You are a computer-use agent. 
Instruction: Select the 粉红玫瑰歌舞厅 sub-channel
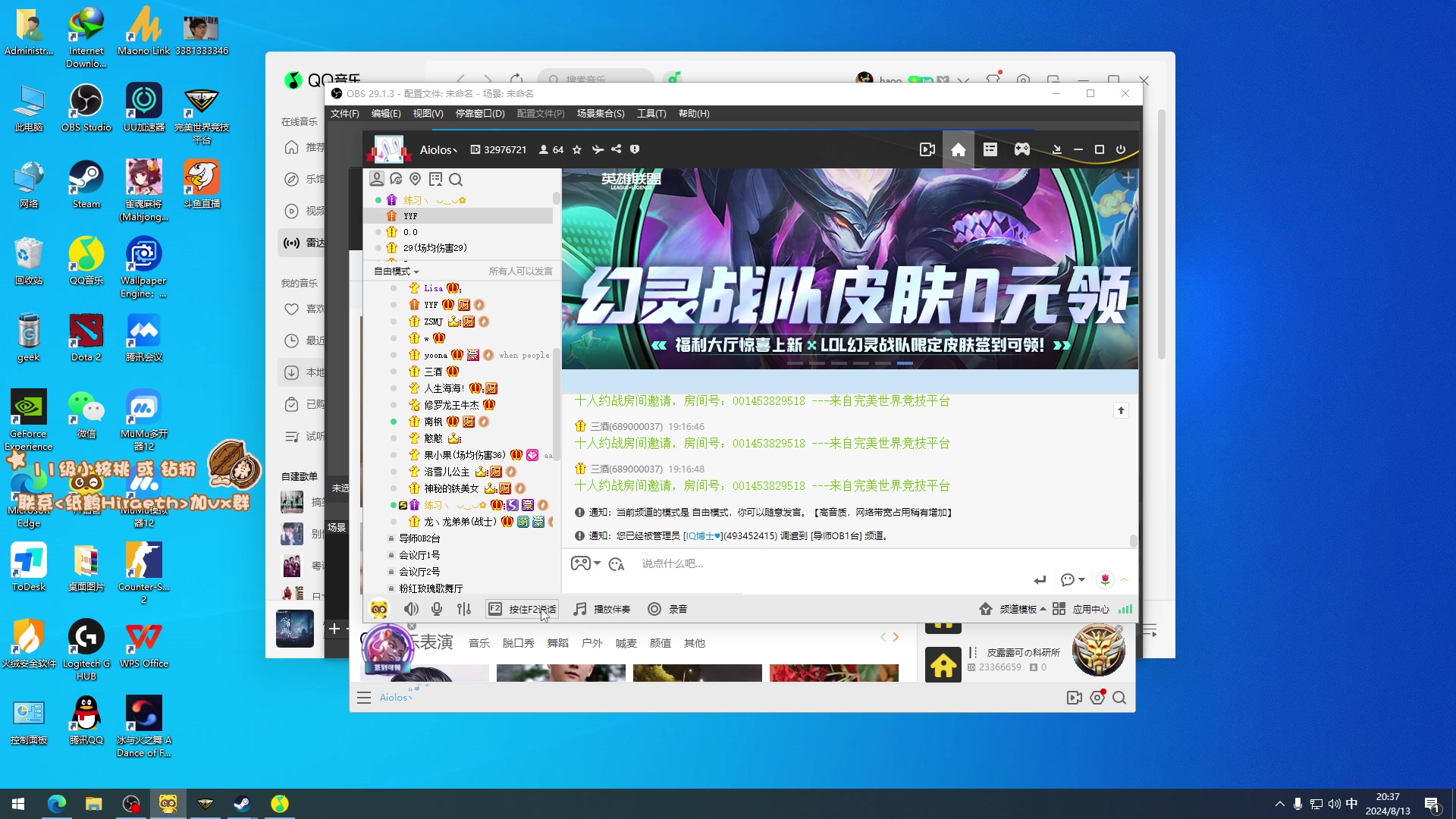pyautogui.click(x=431, y=588)
